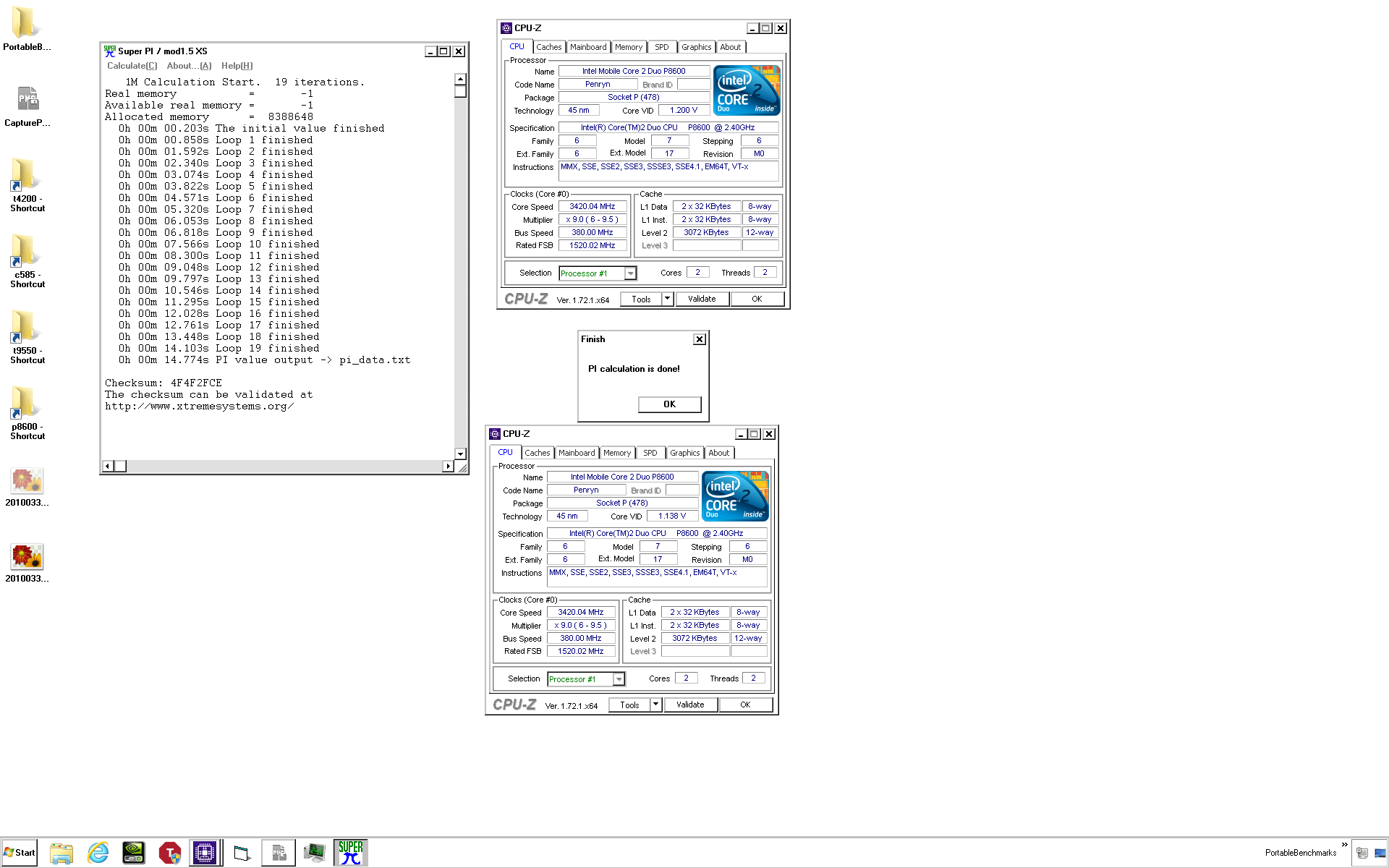Viewport: 1389px width, 868px height.
Task: Click Tools button in lower CPU-Z
Action: coord(629,705)
